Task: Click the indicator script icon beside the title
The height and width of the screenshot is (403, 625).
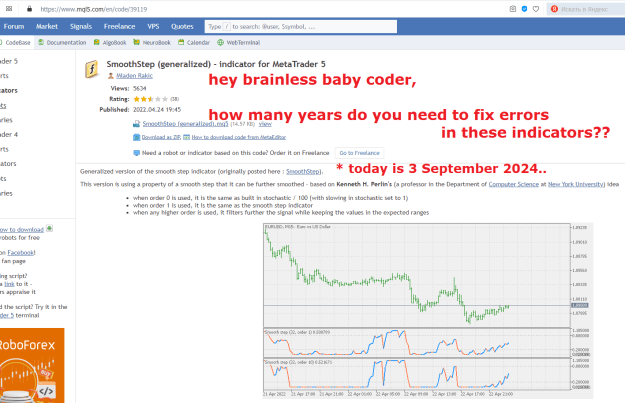Action: pyautogui.click(x=92, y=69)
